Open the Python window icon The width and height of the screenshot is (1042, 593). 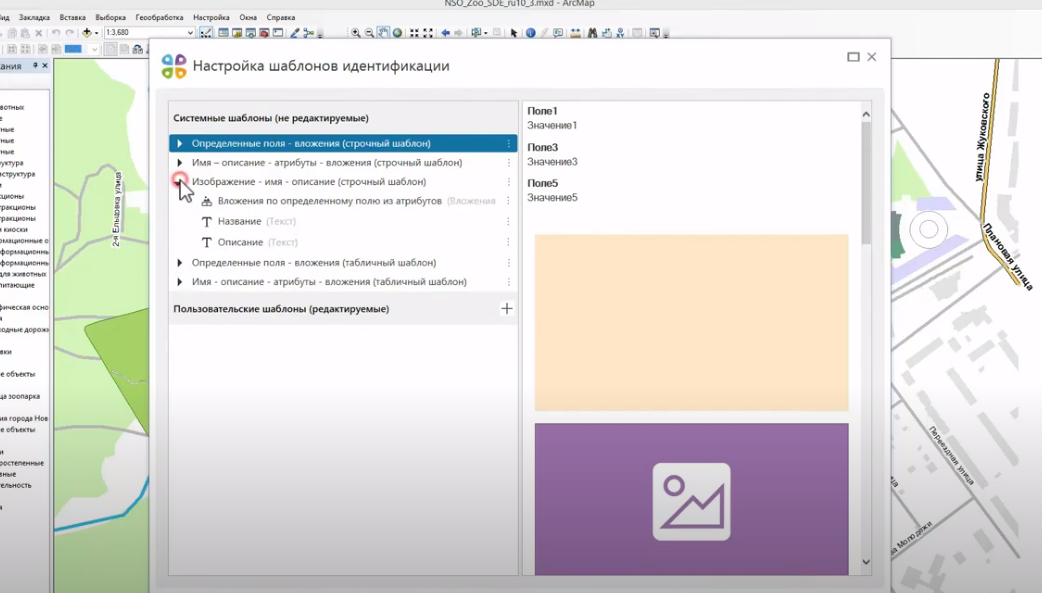click(x=278, y=33)
